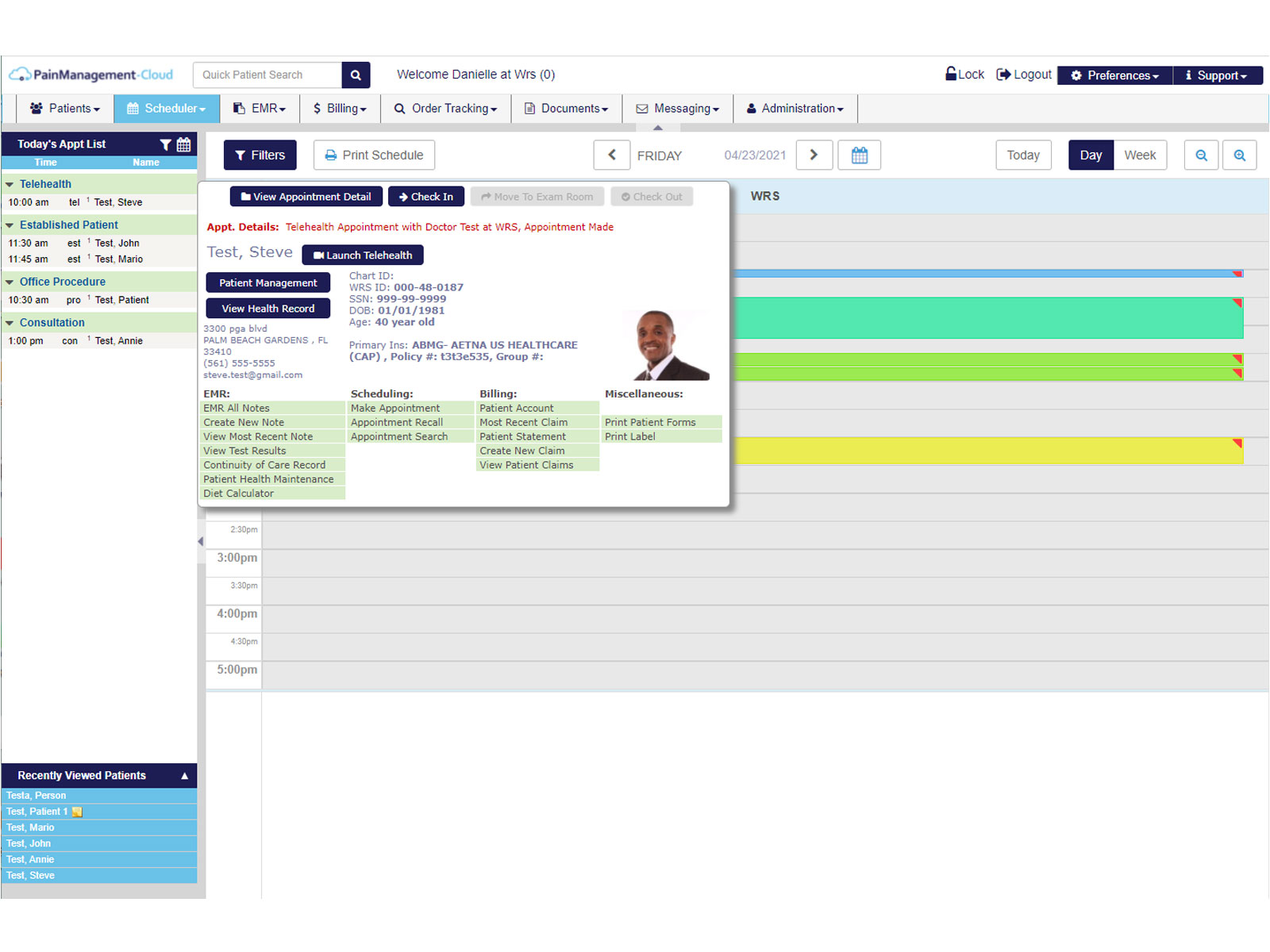The image size is (1270, 952).
Task: Open EMR All Notes link
Action: 237,409
